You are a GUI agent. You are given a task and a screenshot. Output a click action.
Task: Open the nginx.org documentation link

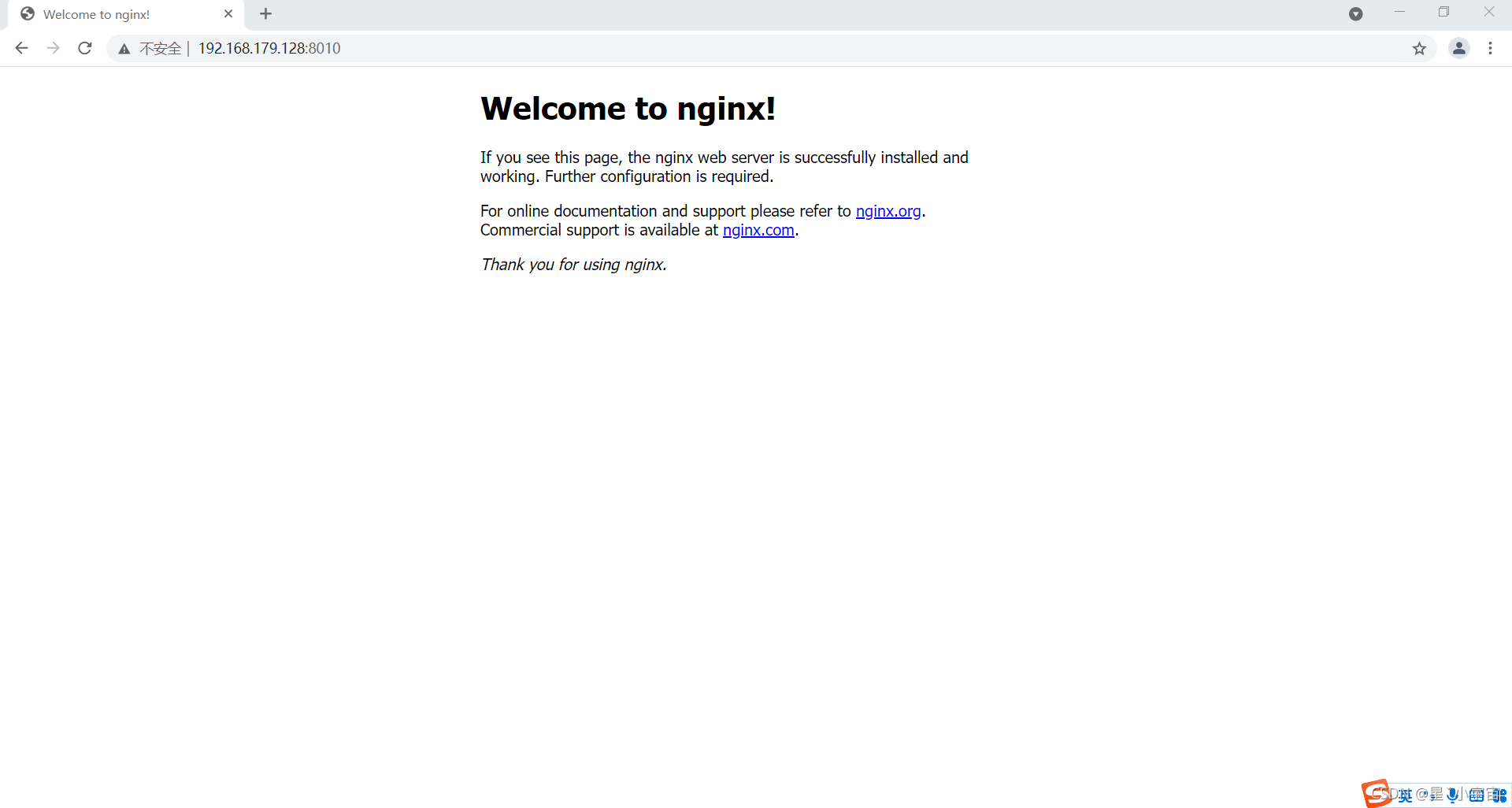pyautogui.click(x=888, y=211)
